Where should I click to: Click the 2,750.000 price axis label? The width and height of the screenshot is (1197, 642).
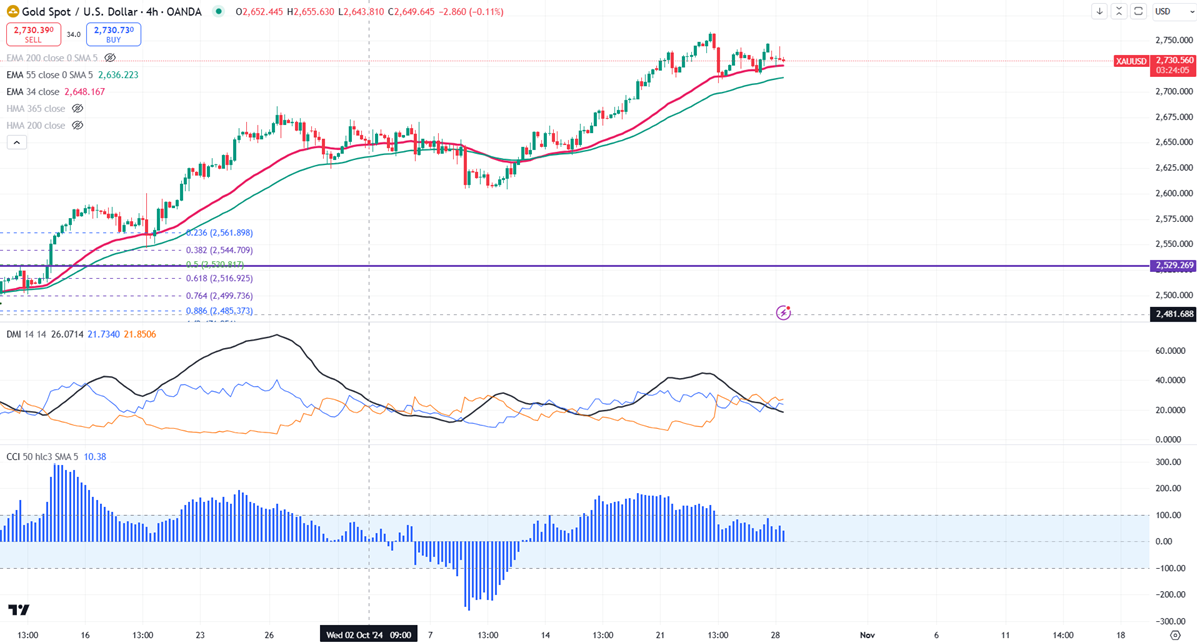1174,40
